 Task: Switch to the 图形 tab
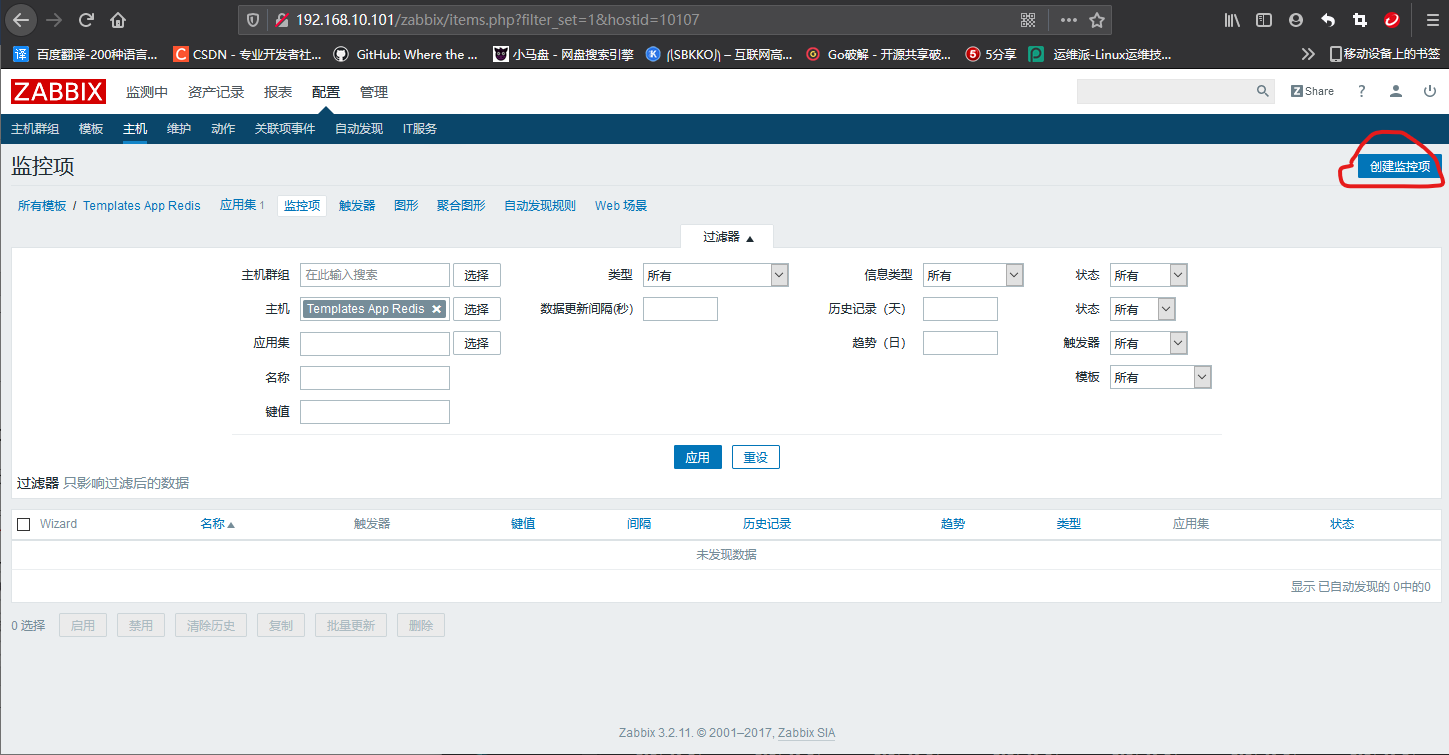click(406, 206)
